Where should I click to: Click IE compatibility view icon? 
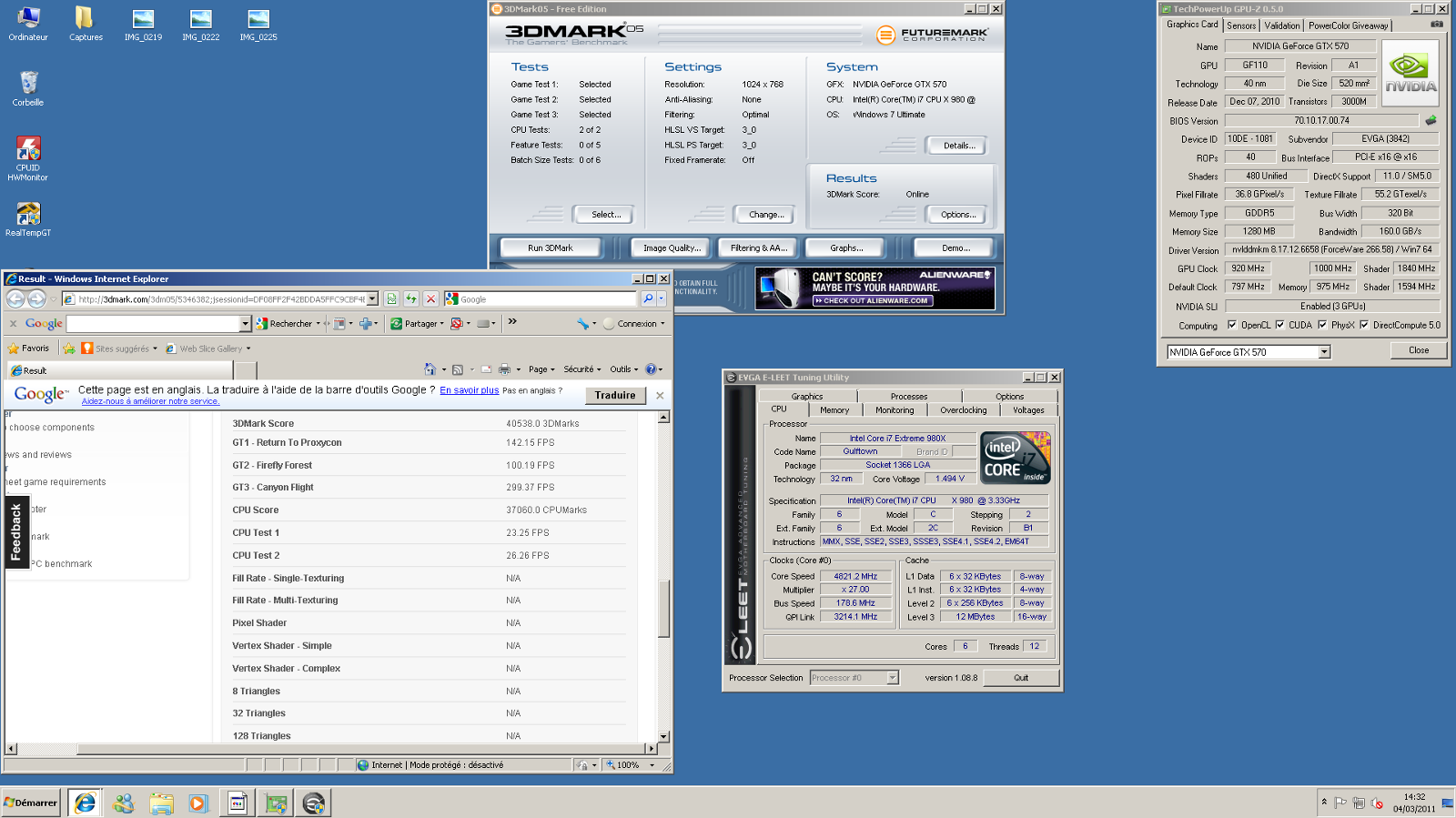tap(391, 298)
